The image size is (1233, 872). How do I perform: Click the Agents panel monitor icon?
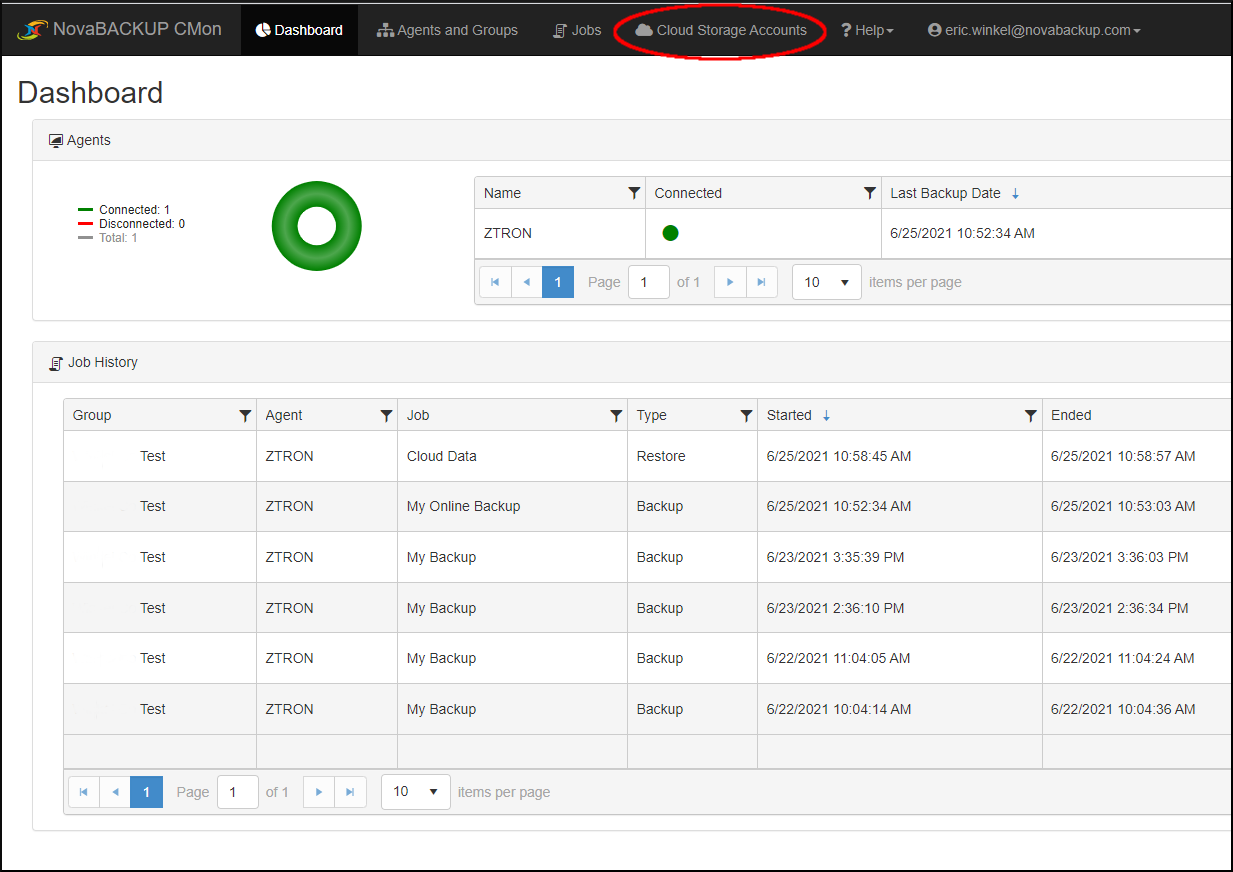tap(56, 141)
